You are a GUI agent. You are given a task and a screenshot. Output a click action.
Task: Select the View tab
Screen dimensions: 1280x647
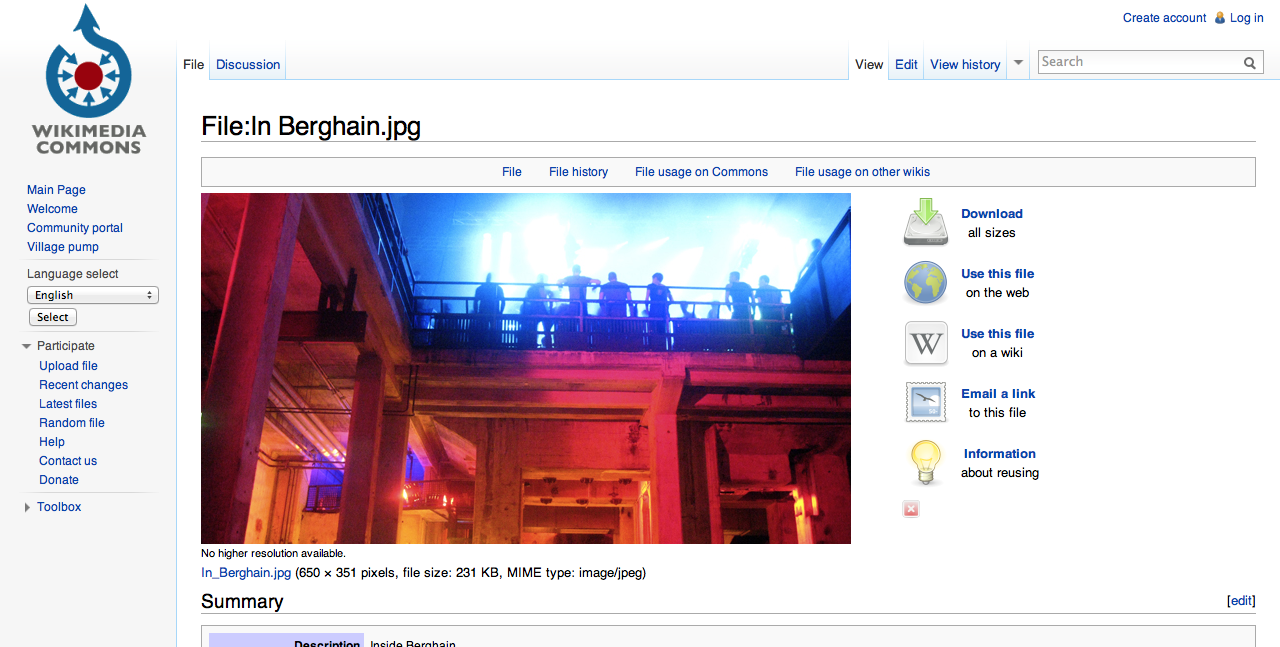tap(869, 64)
